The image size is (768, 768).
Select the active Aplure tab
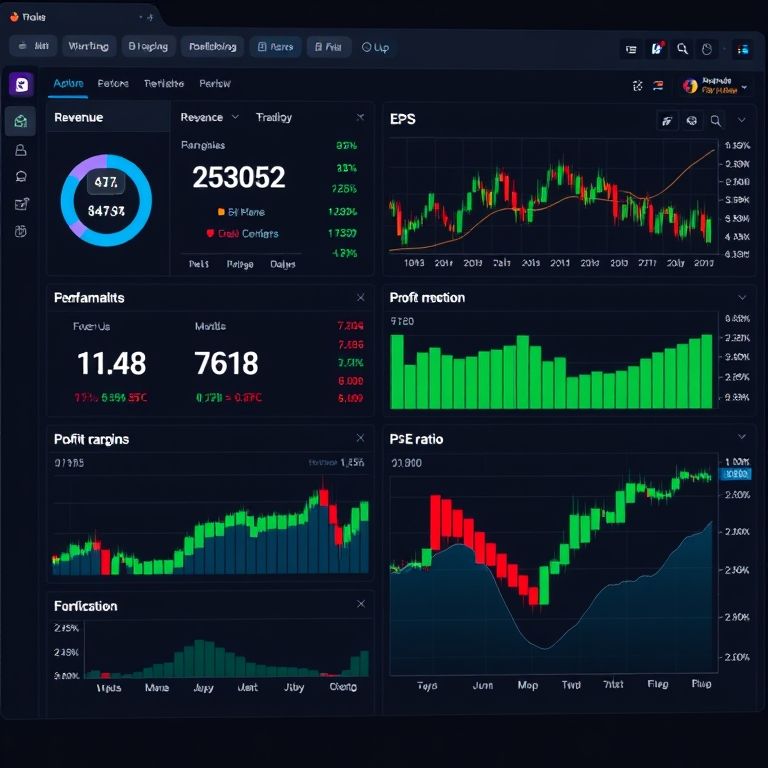[68, 84]
